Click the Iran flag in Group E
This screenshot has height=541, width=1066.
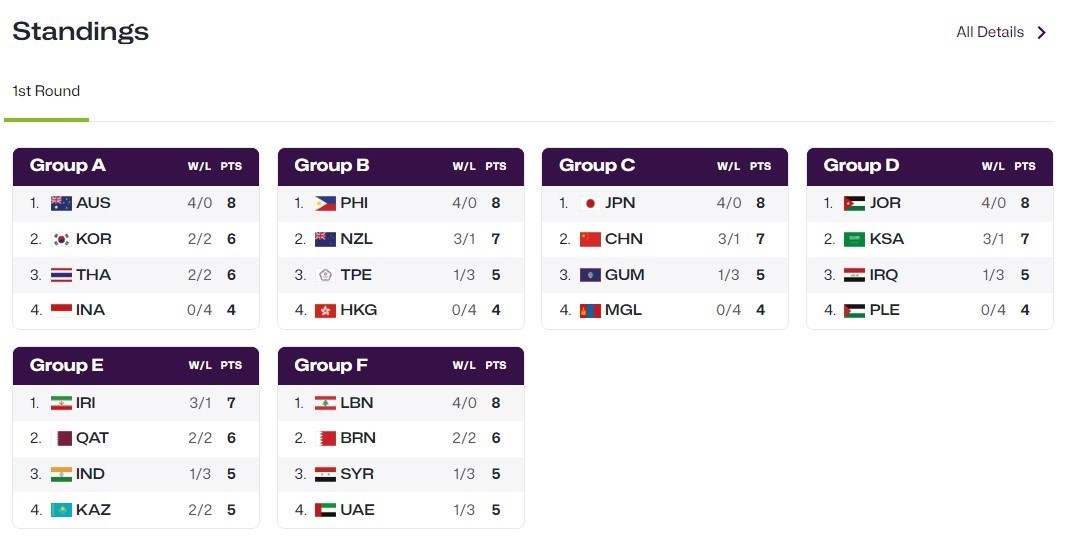[61, 403]
